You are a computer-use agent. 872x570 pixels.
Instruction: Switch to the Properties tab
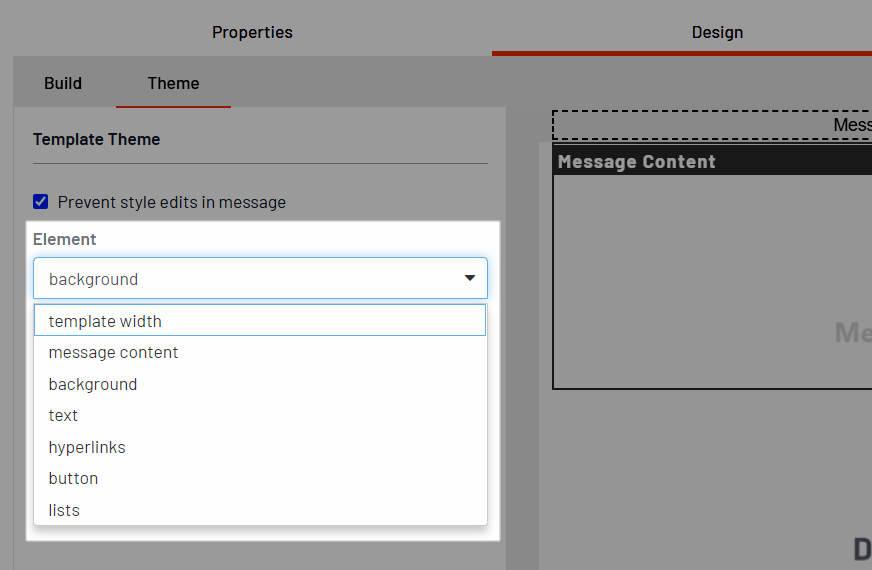pyautogui.click(x=252, y=32)
